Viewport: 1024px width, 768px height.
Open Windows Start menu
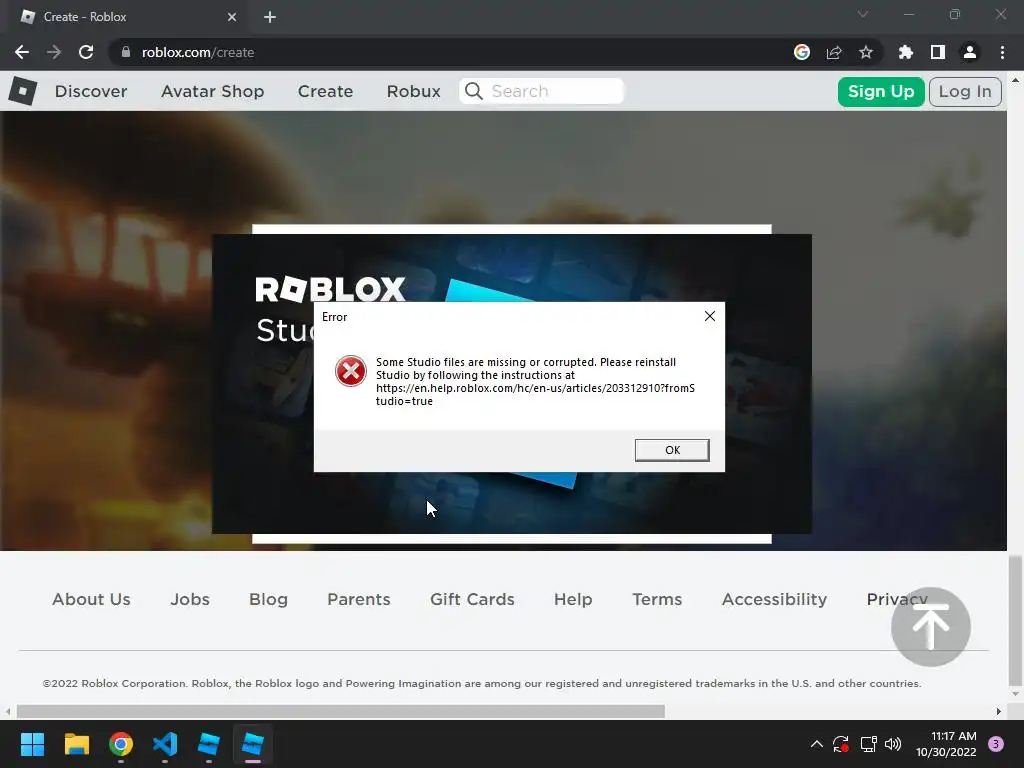(32, 744)
